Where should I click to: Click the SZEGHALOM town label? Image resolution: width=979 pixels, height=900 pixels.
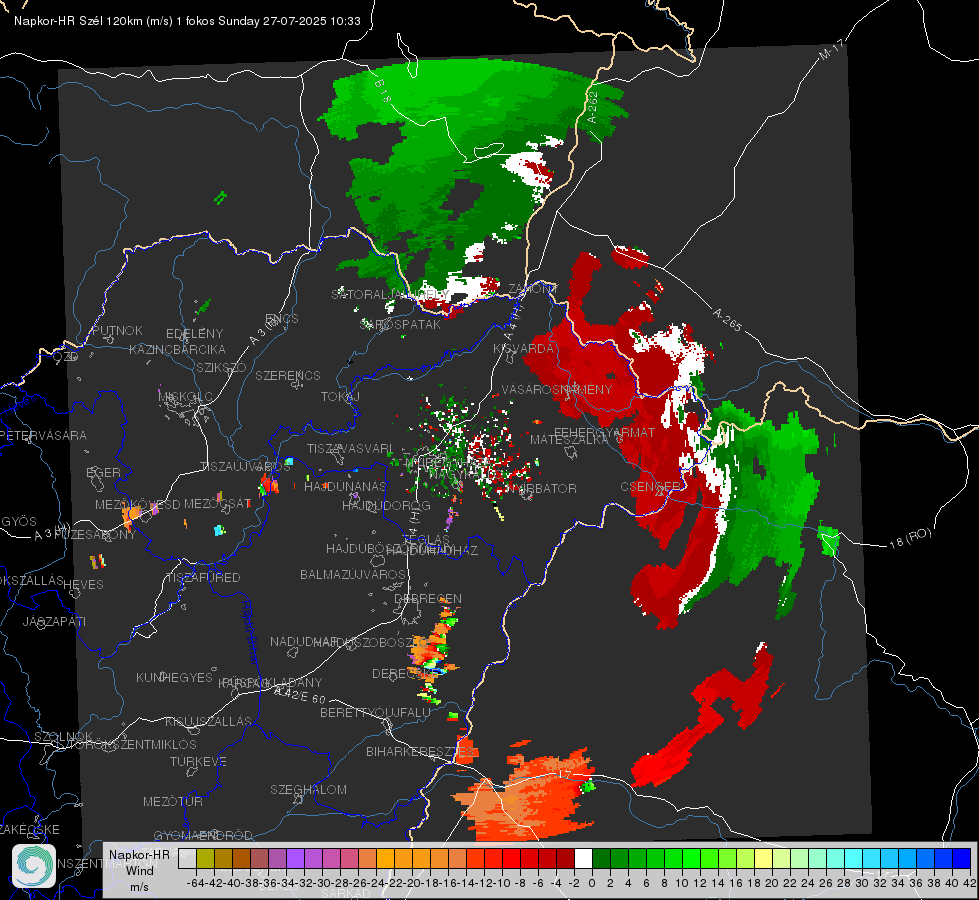tap(308, 789)
